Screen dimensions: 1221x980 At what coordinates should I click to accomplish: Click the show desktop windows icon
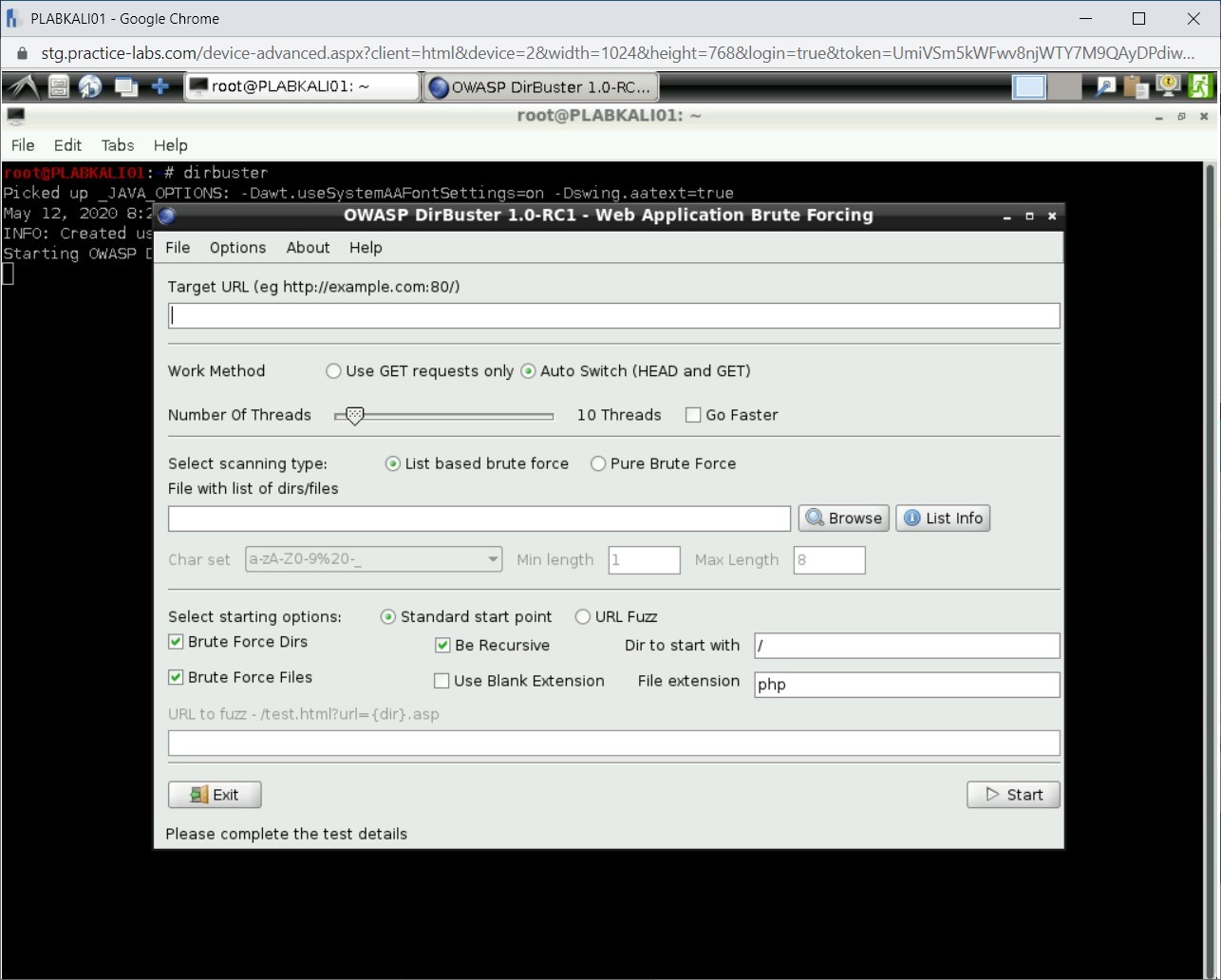coord(125,85)
